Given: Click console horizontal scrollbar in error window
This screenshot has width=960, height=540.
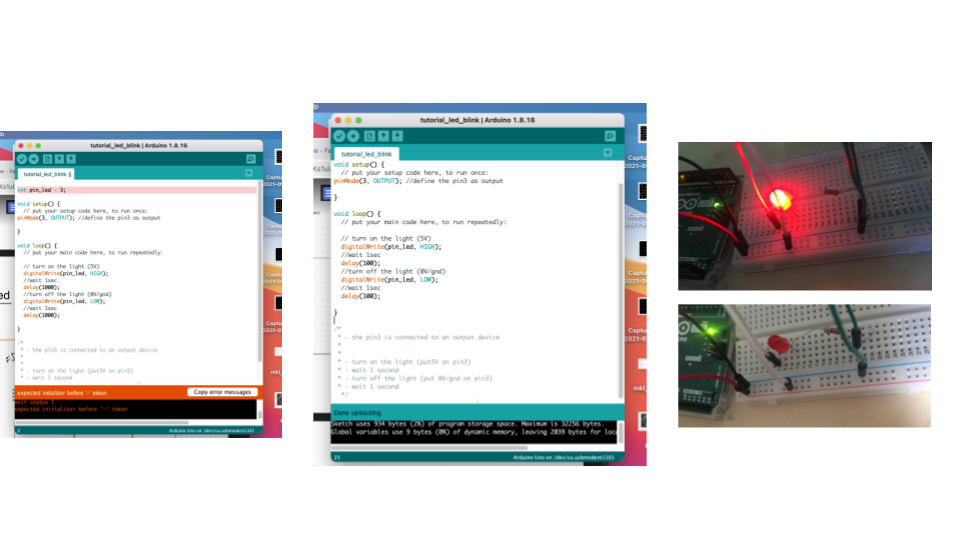Looking at the screenshot, I should pyautogui.click(x=102, y=422).
